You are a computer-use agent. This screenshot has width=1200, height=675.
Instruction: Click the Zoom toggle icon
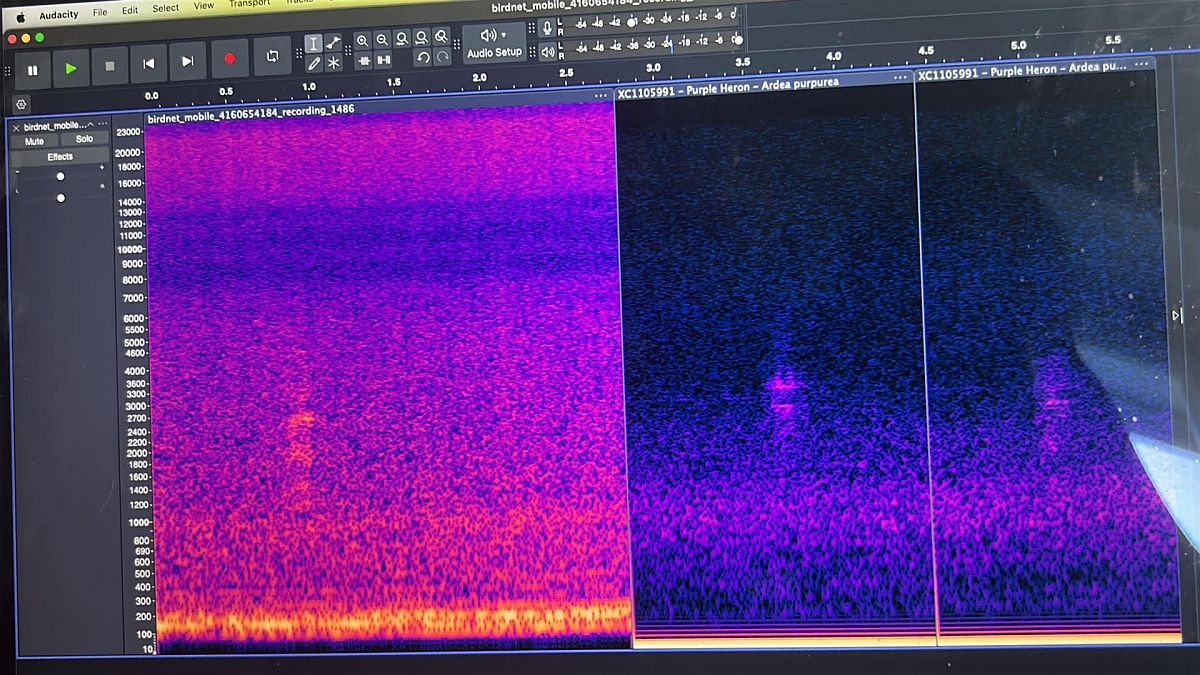click(x=441, y=37)
